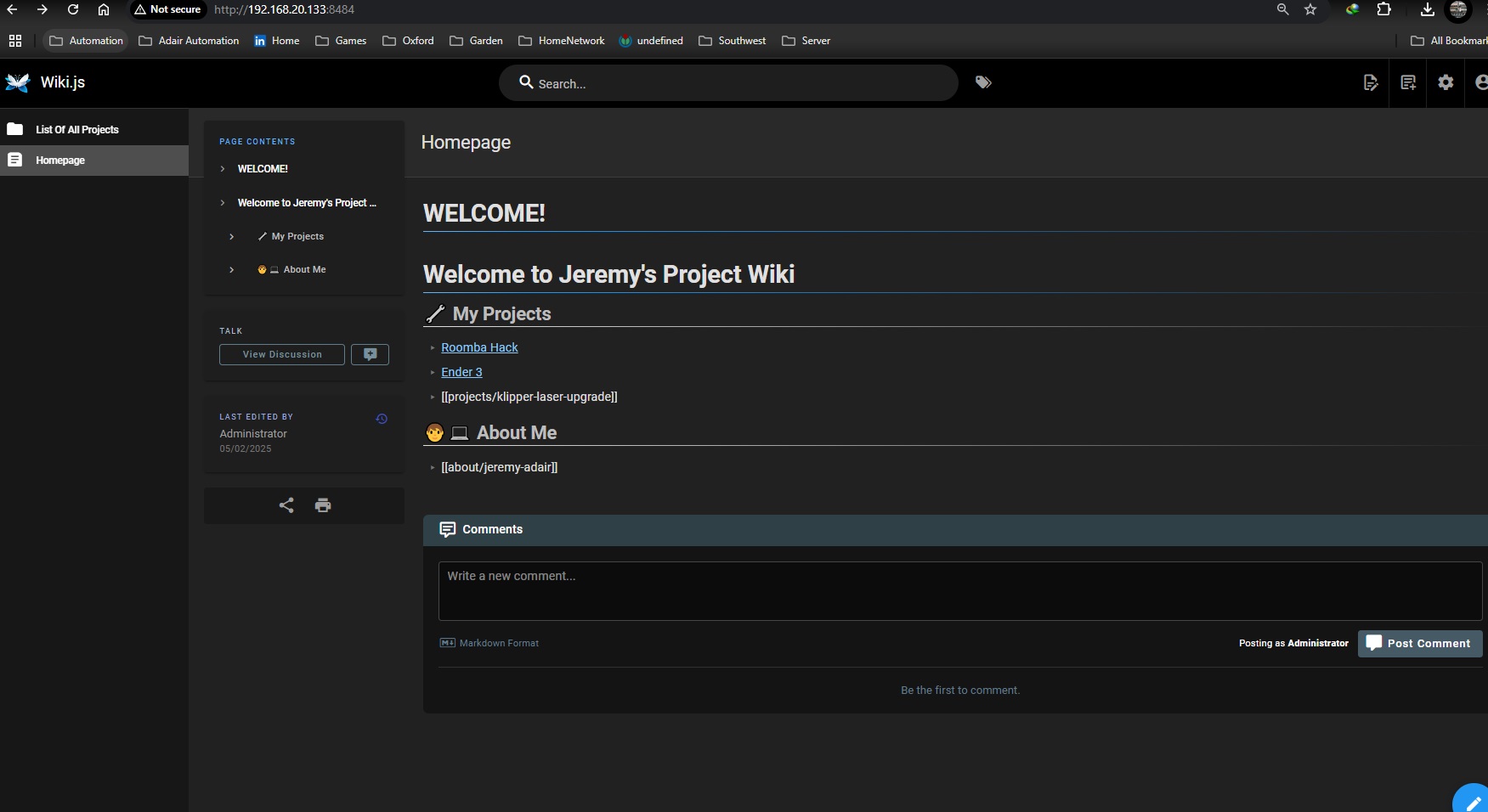Open the Roomba Hack link

click(479, 347)
